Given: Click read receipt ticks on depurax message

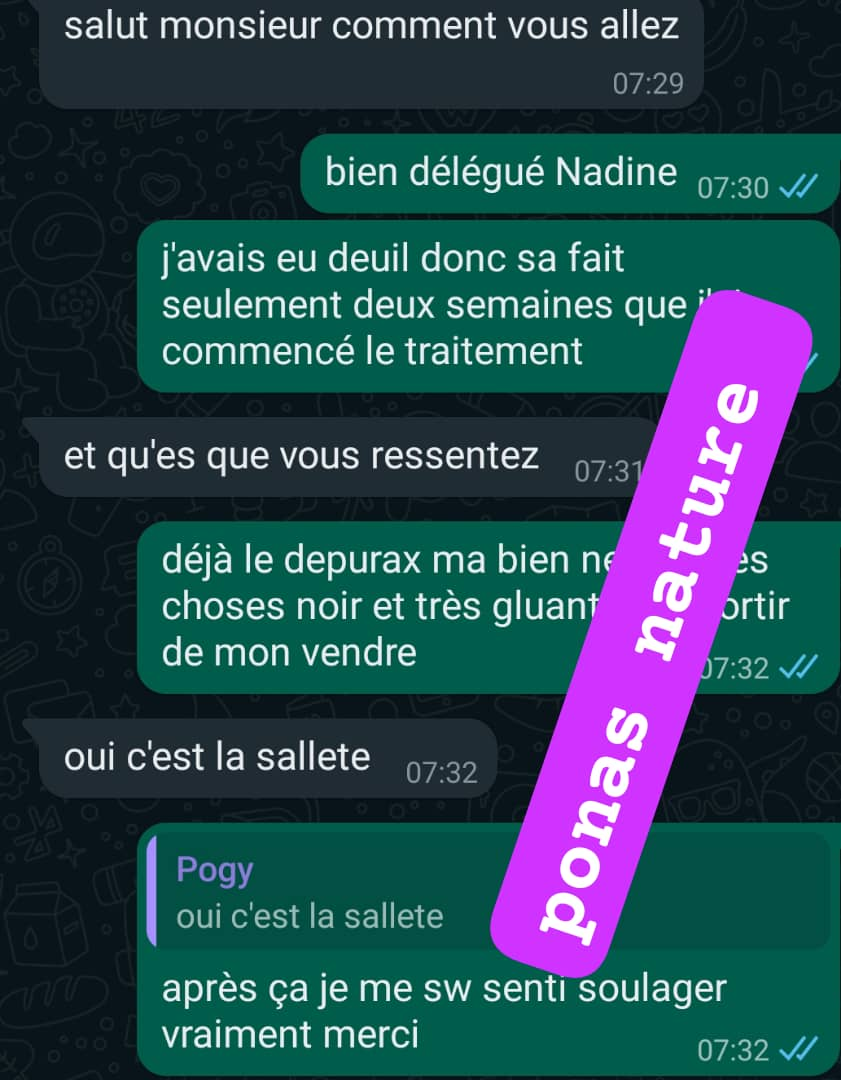Looking at the screenshot, I should tap(798, 667).
